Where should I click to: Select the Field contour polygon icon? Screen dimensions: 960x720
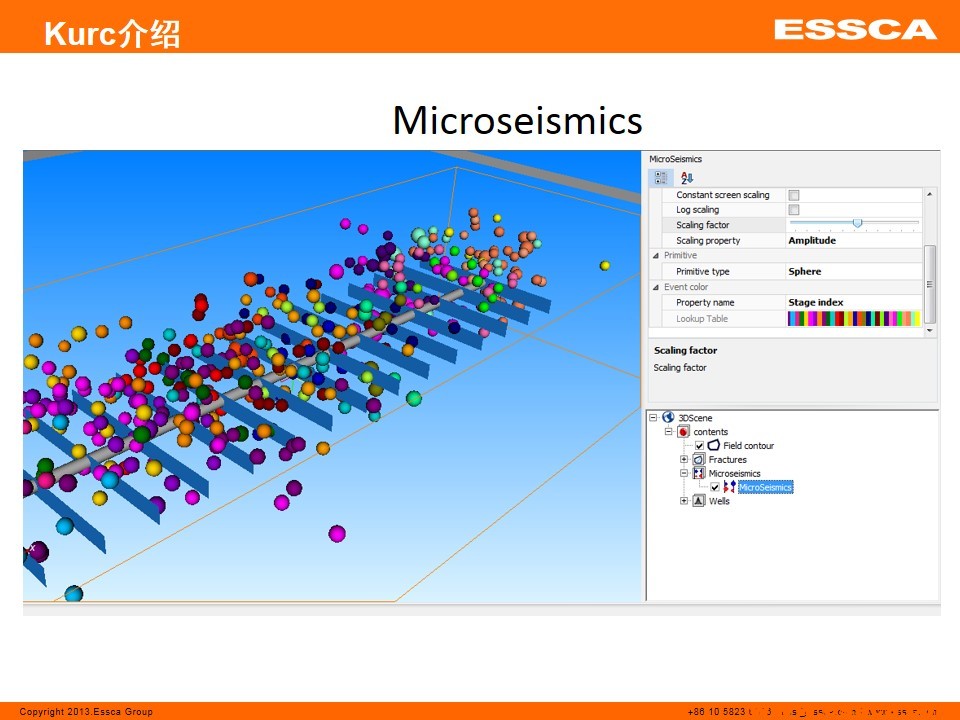point(714,445)
